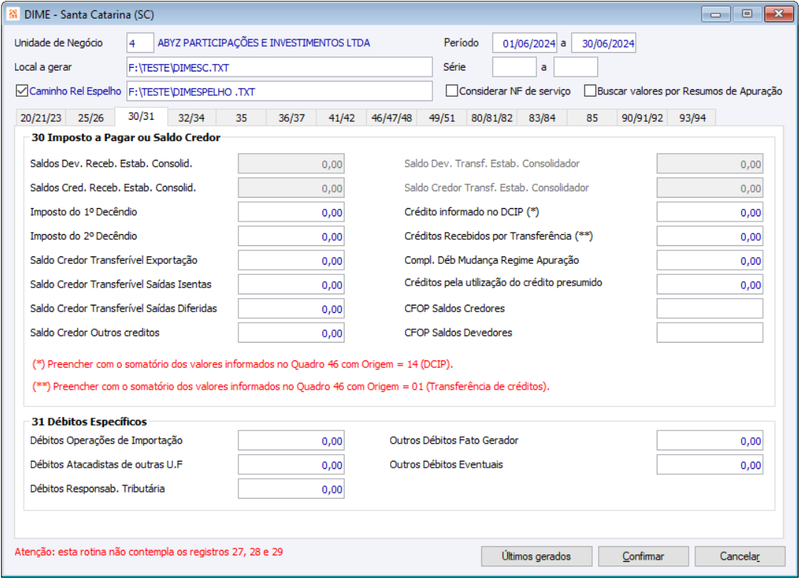Focus Saldo Credor Transferível Saídas Isentas field
This screenshot has height=579, width=800.
291,285
